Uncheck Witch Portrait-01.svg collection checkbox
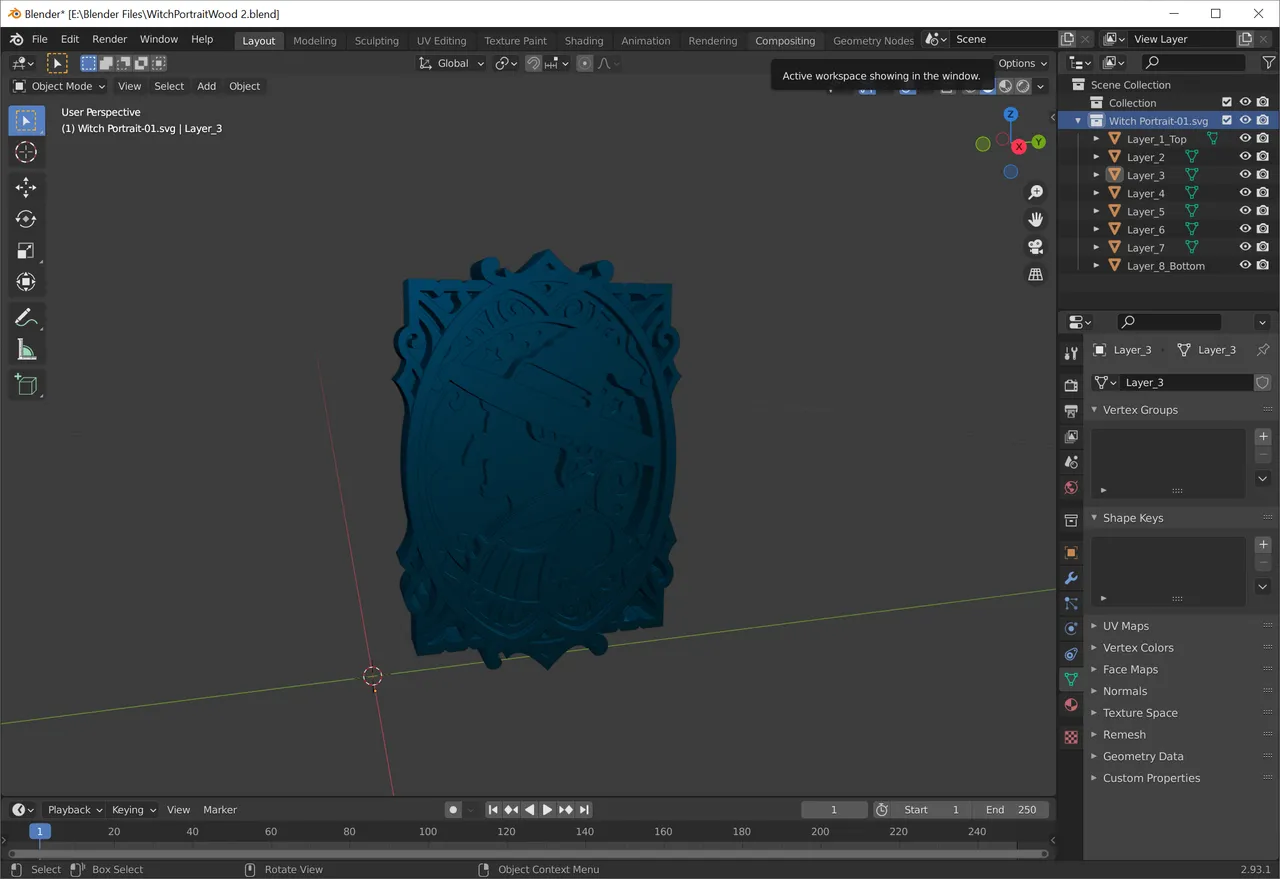Image resolution: width=1280 pixels, height=879 pixels. [1227, 120]
